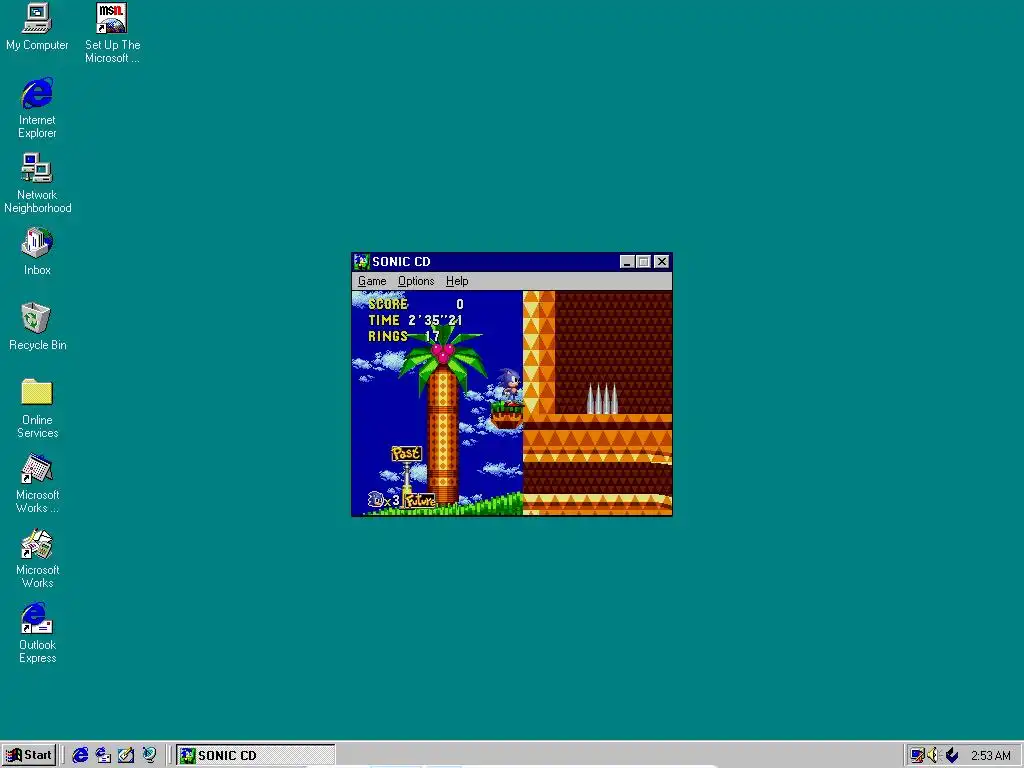Screen dimensions: 1024x768
Task: Click Sonic standing on the floating platform
Action: pyautogui.click(x=509, y=385)
